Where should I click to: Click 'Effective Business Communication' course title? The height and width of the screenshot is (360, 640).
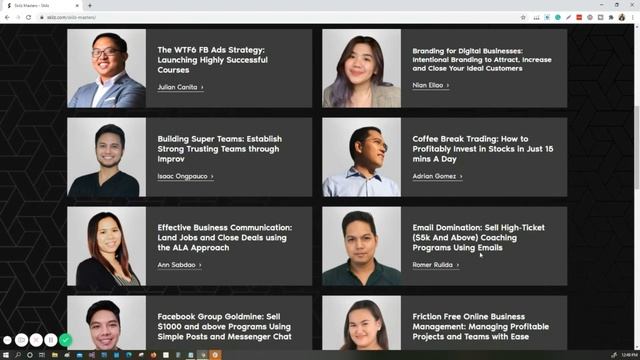pos(225,238)
